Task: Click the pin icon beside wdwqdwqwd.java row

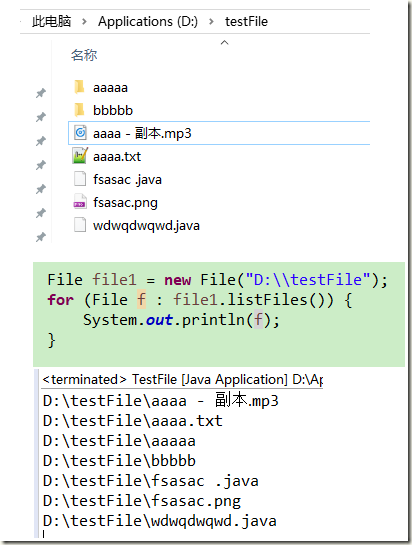Action: (41, 237)
